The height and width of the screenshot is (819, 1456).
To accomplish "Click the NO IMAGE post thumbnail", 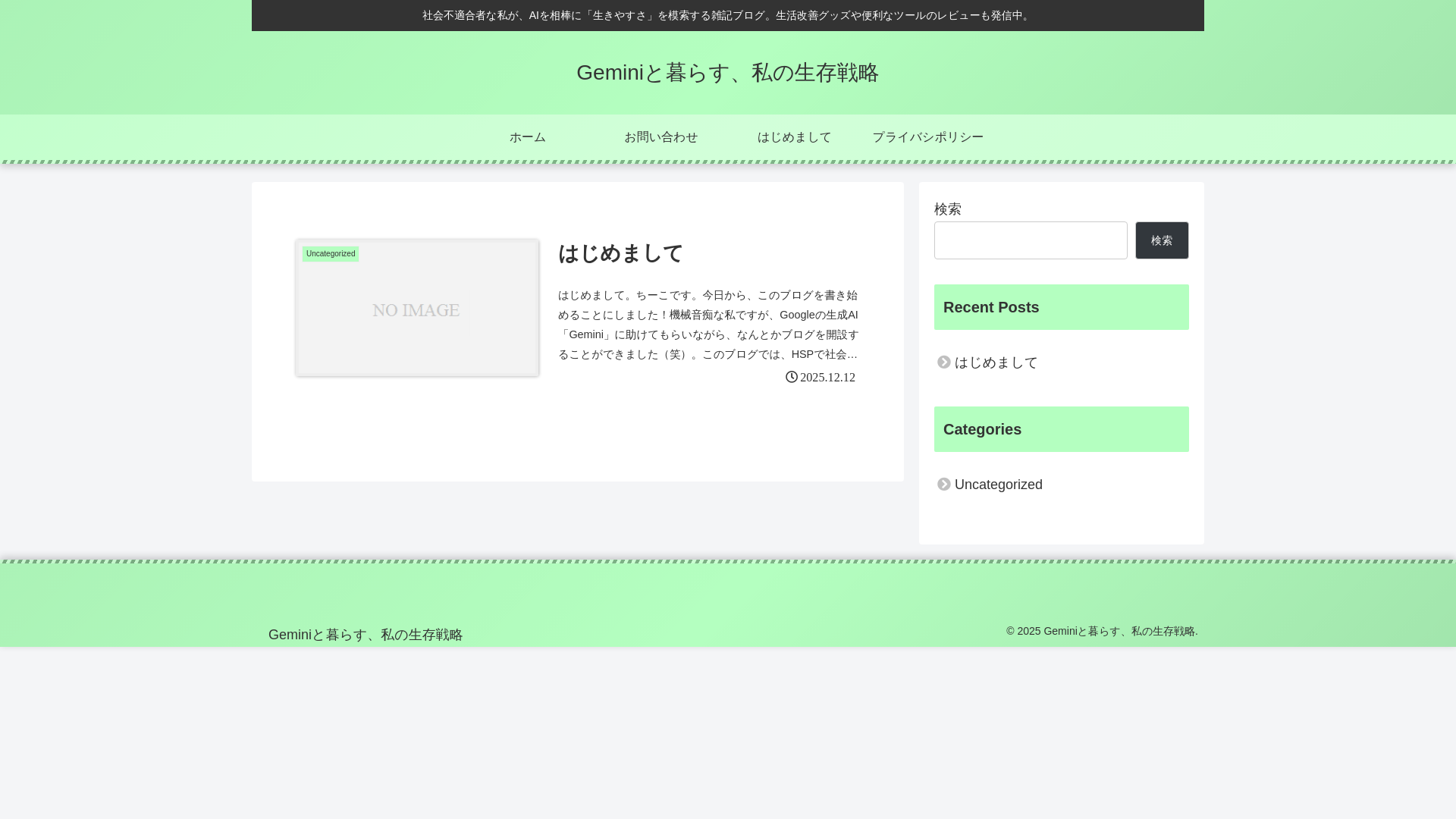I will coord(417,308).
